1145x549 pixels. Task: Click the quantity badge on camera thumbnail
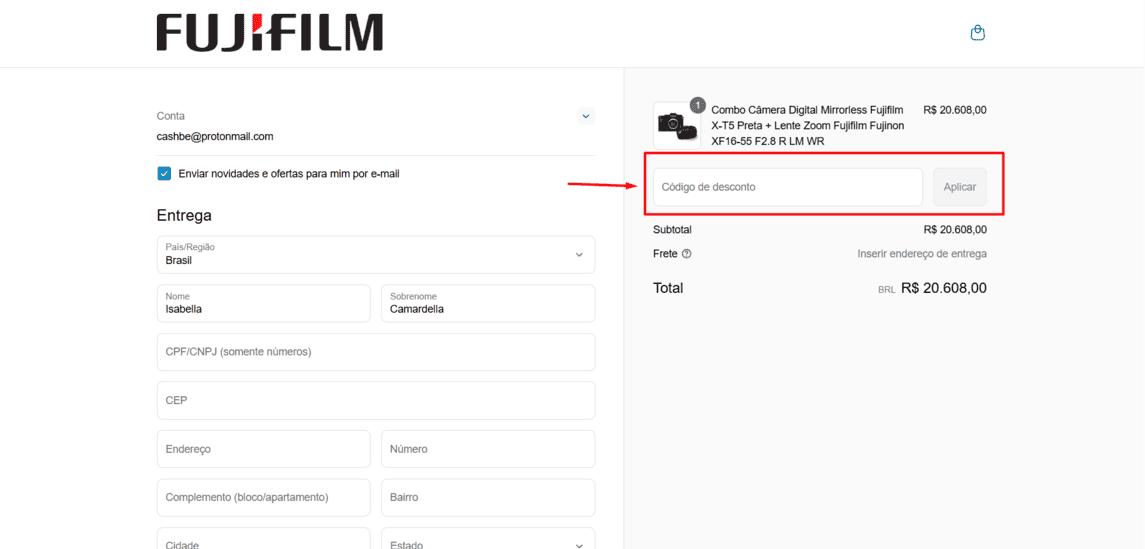[x=697, y=105]
